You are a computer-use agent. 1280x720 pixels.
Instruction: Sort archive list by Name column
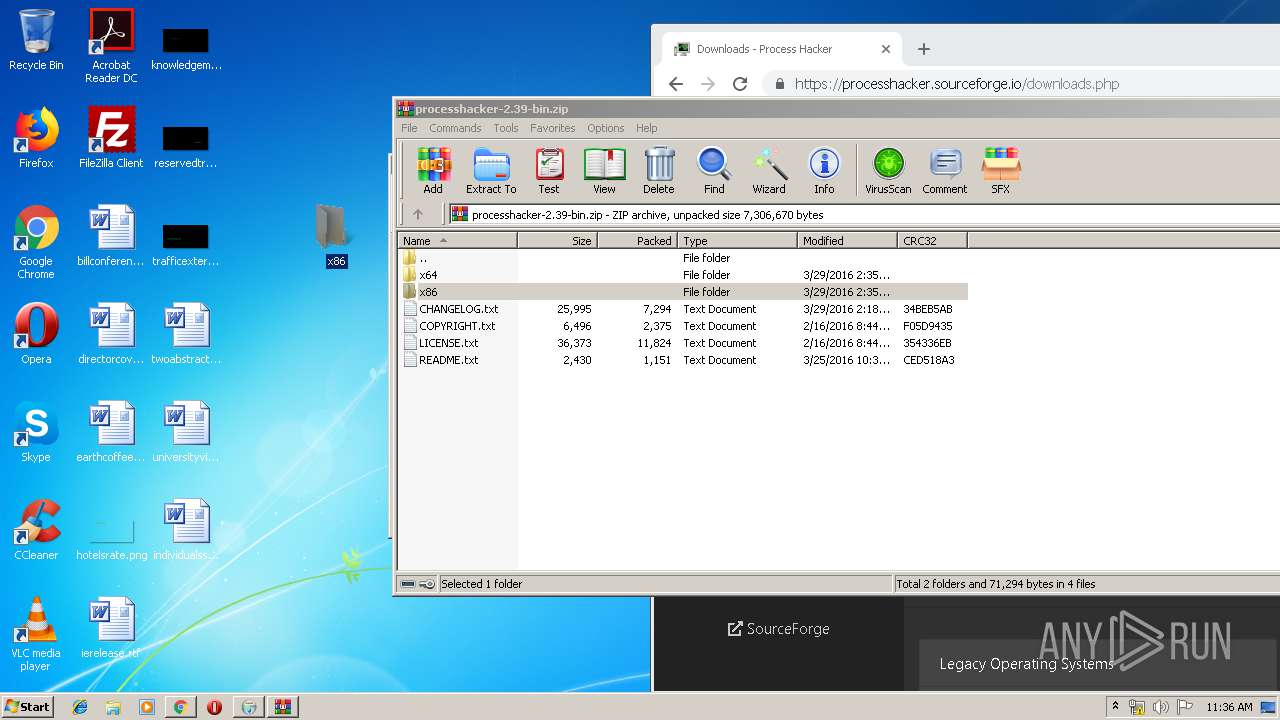point(458,241)
